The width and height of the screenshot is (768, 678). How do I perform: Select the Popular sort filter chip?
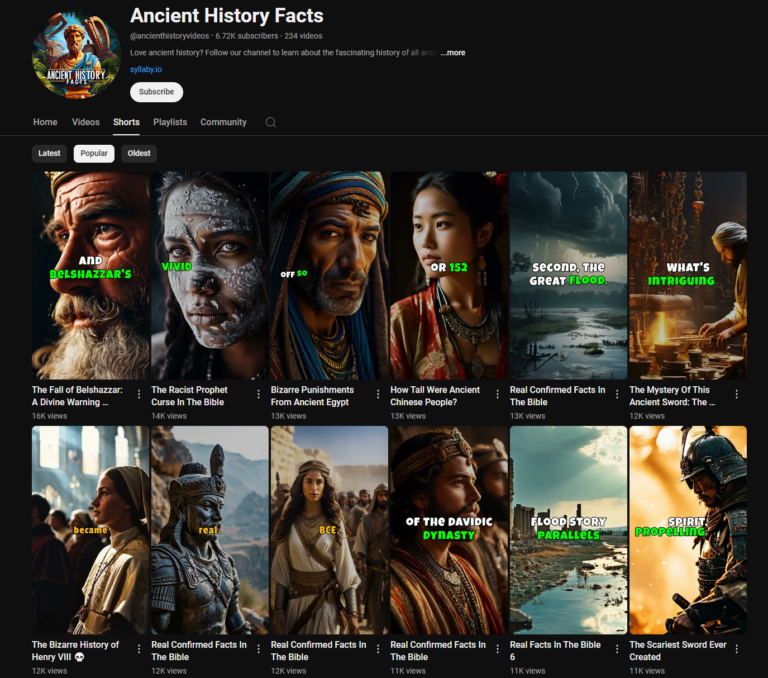(x=94, y=154)
